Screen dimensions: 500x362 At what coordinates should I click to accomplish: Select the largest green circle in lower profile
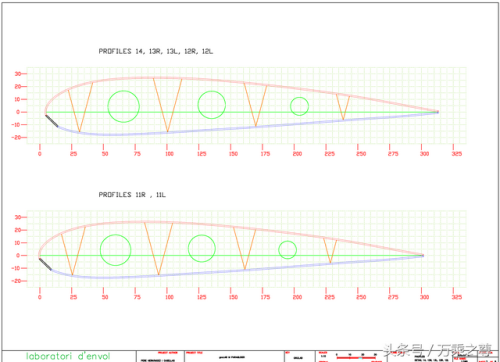pyautogui.click(x=116, y=250)
